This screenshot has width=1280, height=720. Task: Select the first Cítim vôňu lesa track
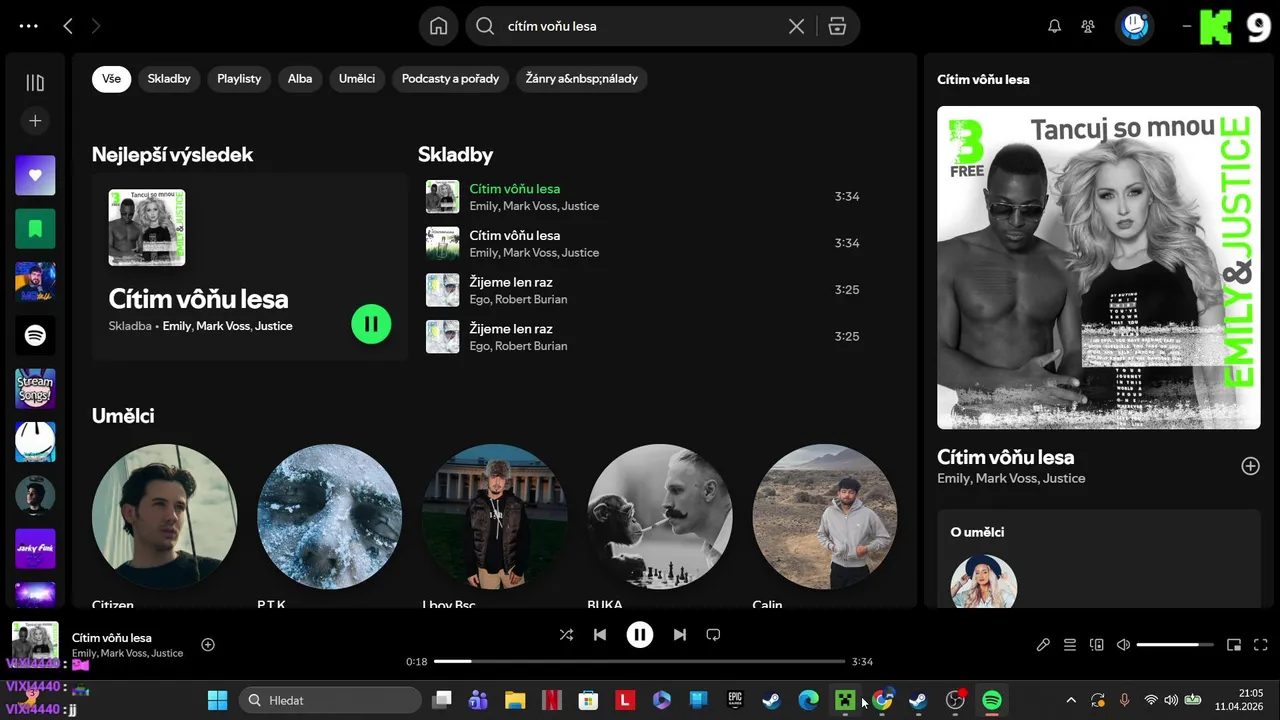643,197
